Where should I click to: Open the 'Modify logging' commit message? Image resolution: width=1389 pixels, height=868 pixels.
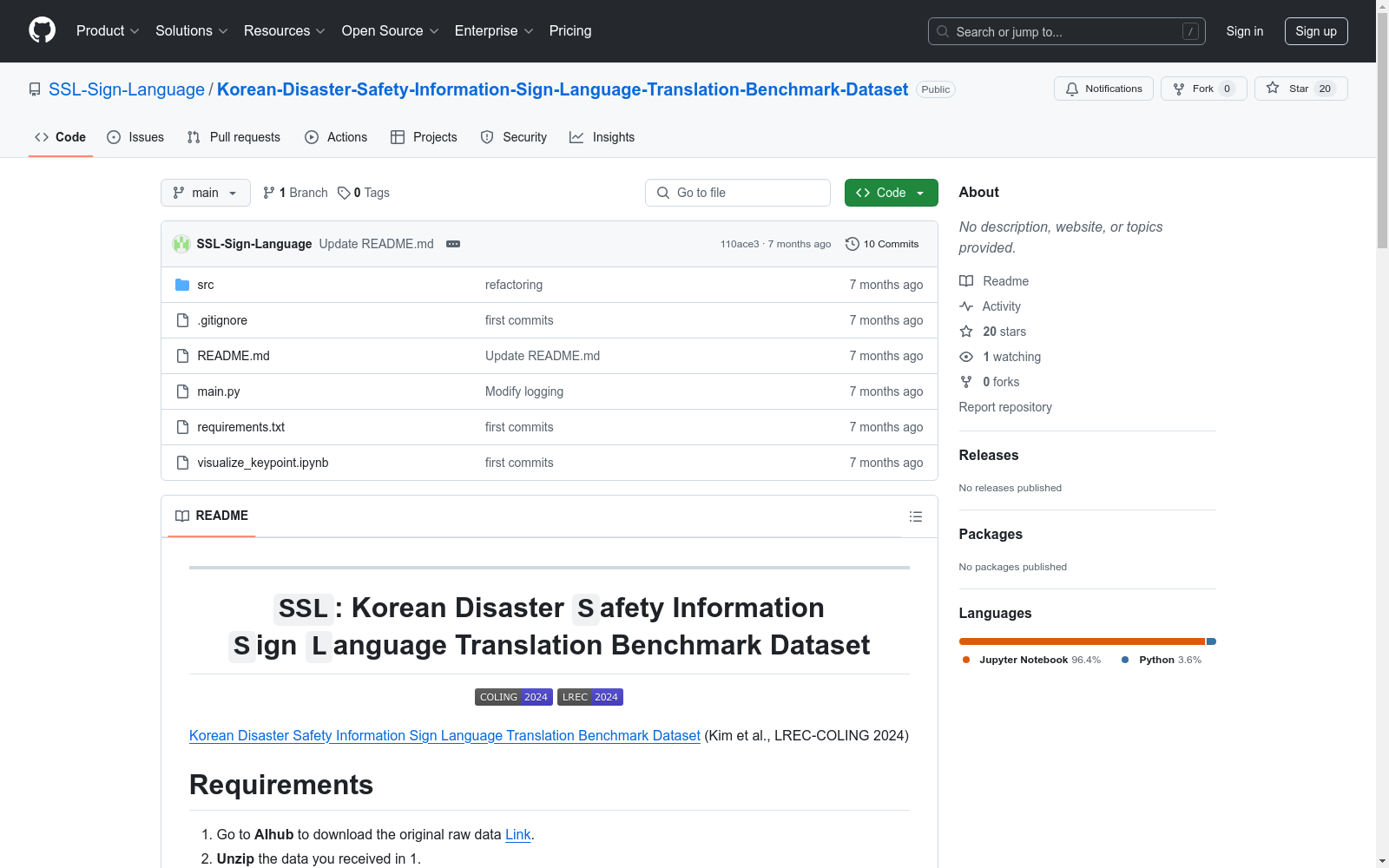pos(524,391)
